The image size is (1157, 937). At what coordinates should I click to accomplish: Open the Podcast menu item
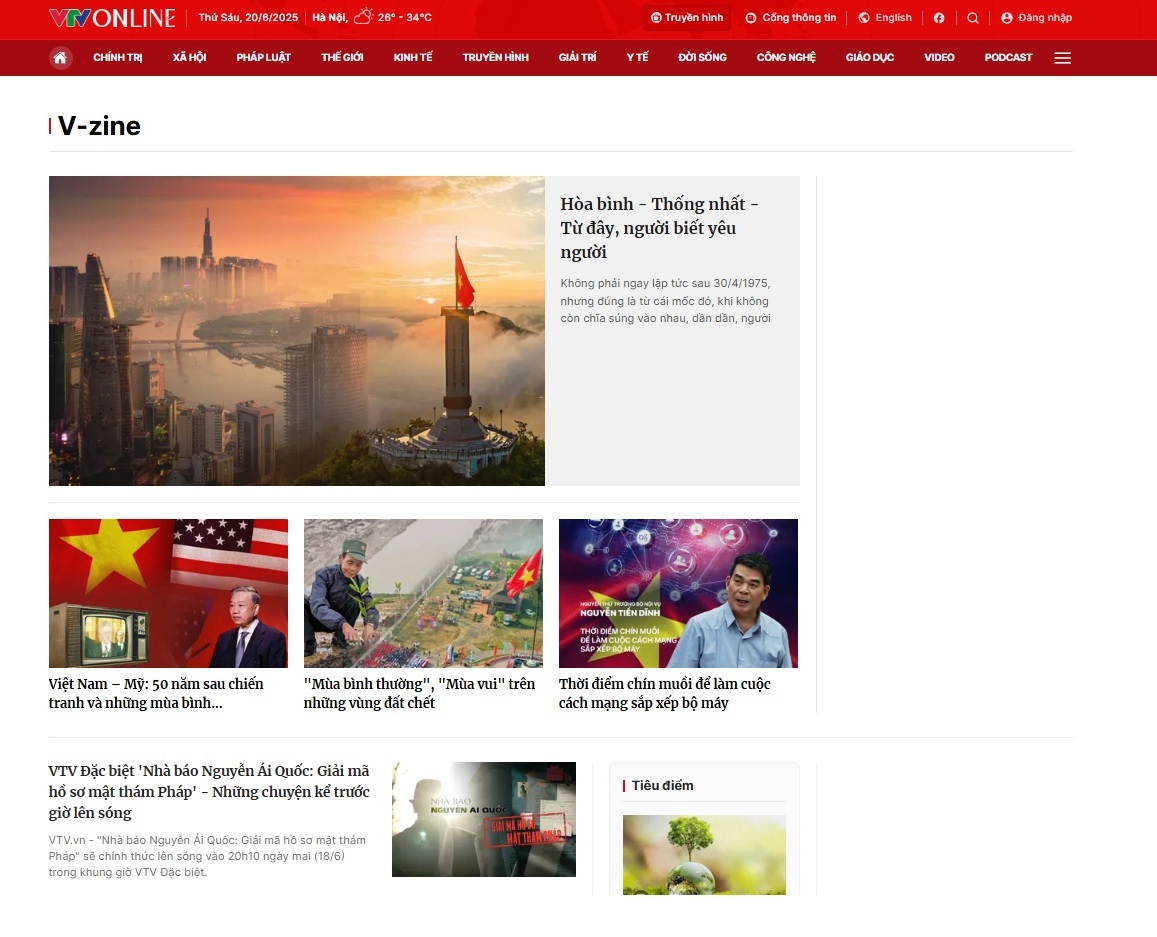click(x=1008, y=58)
